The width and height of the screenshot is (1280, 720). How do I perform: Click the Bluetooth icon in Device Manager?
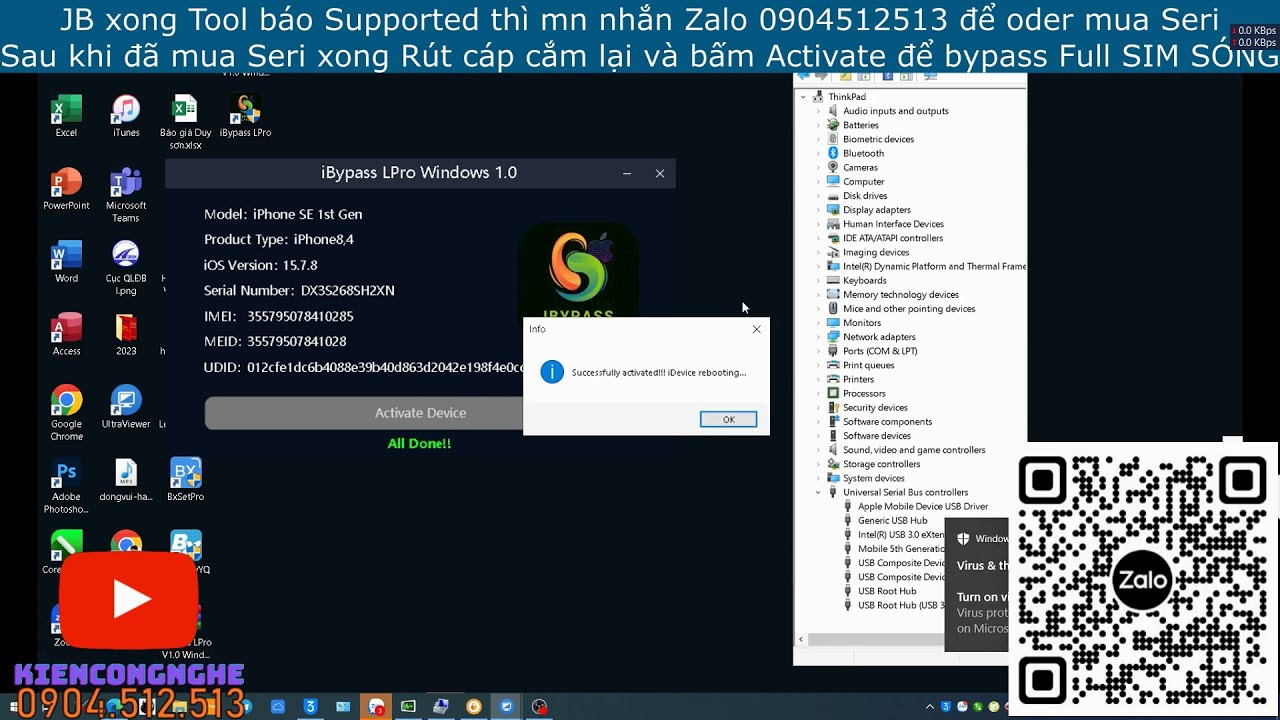(833, 153)
